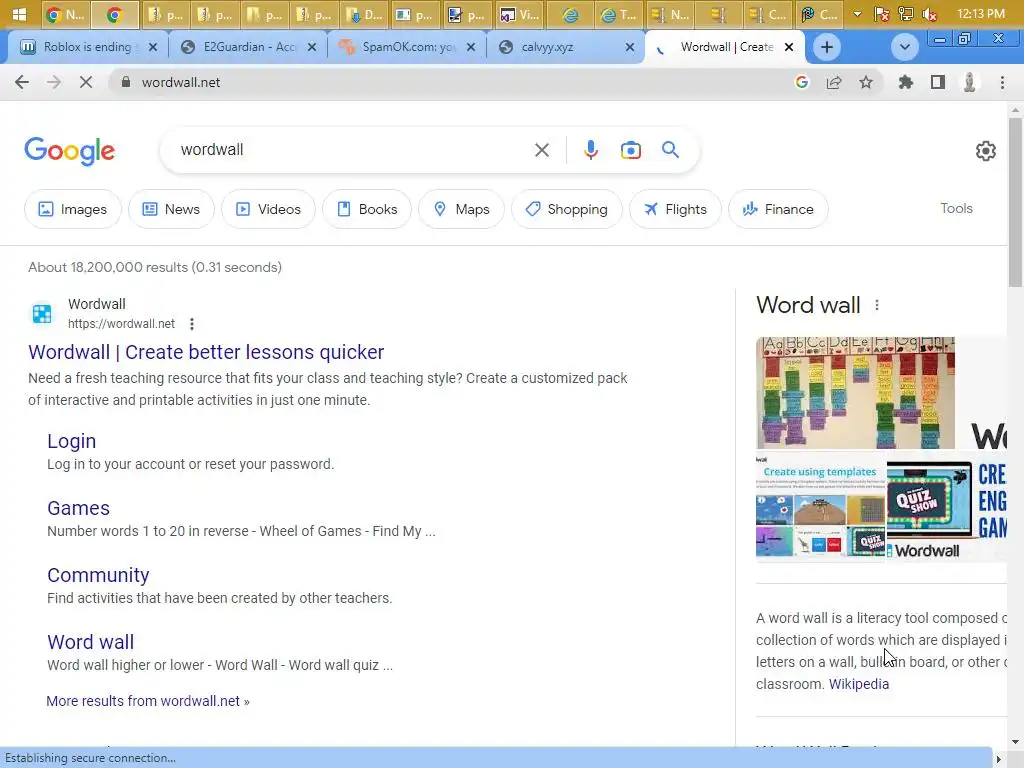The width and height of the screenshot is (1024, 768).
Task: Bookmark this page with the star icon
Action: 866,82
